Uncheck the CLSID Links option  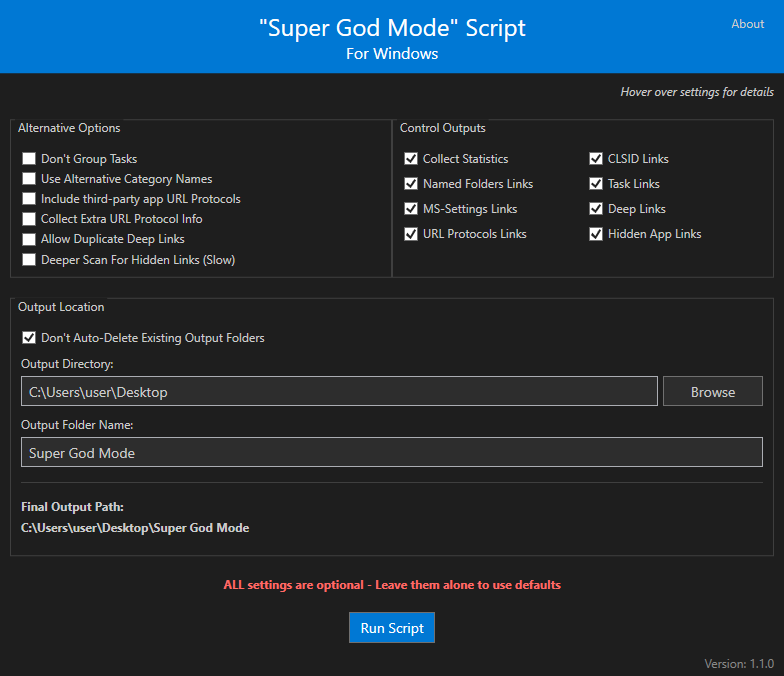596,159
